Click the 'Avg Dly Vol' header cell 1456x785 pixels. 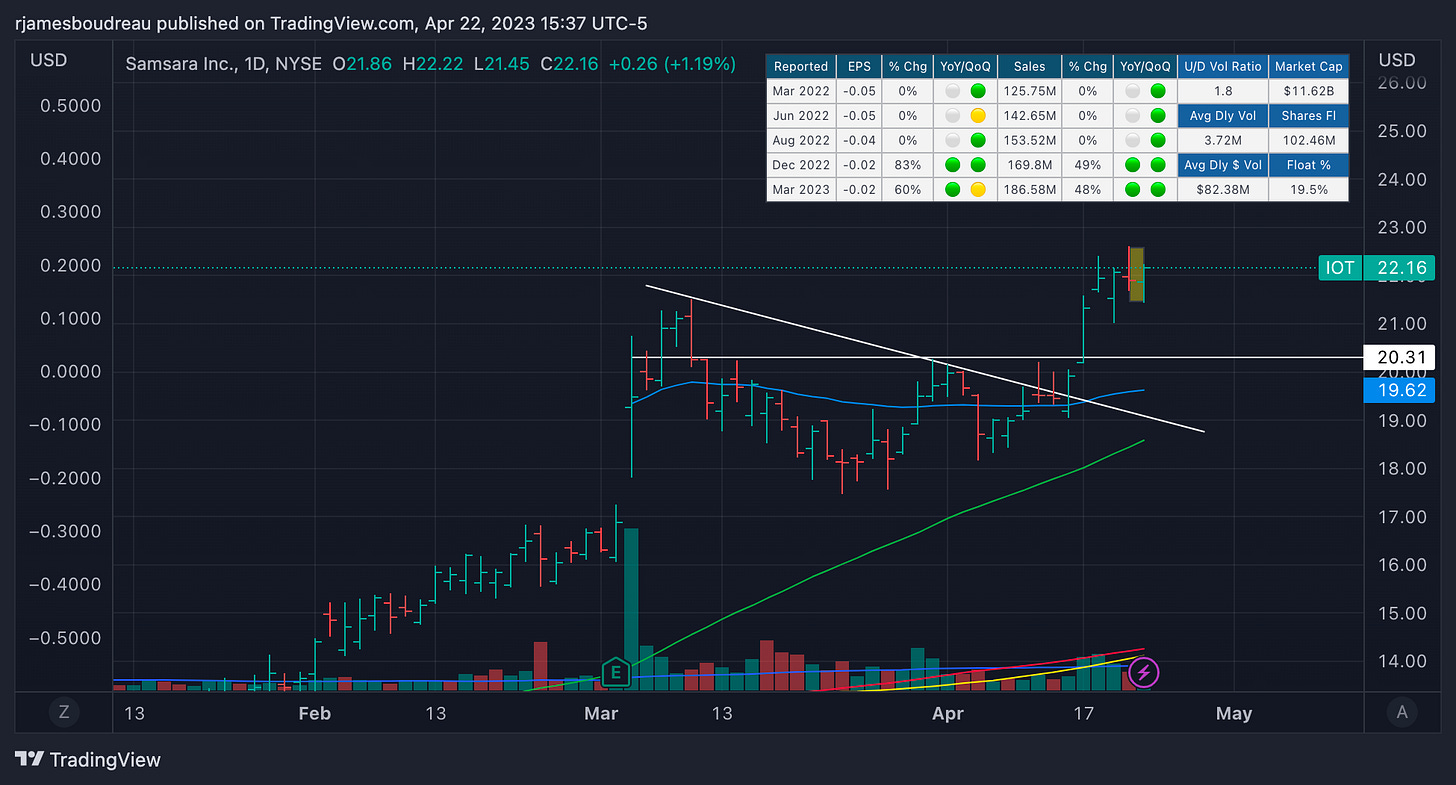point(1224,116)
